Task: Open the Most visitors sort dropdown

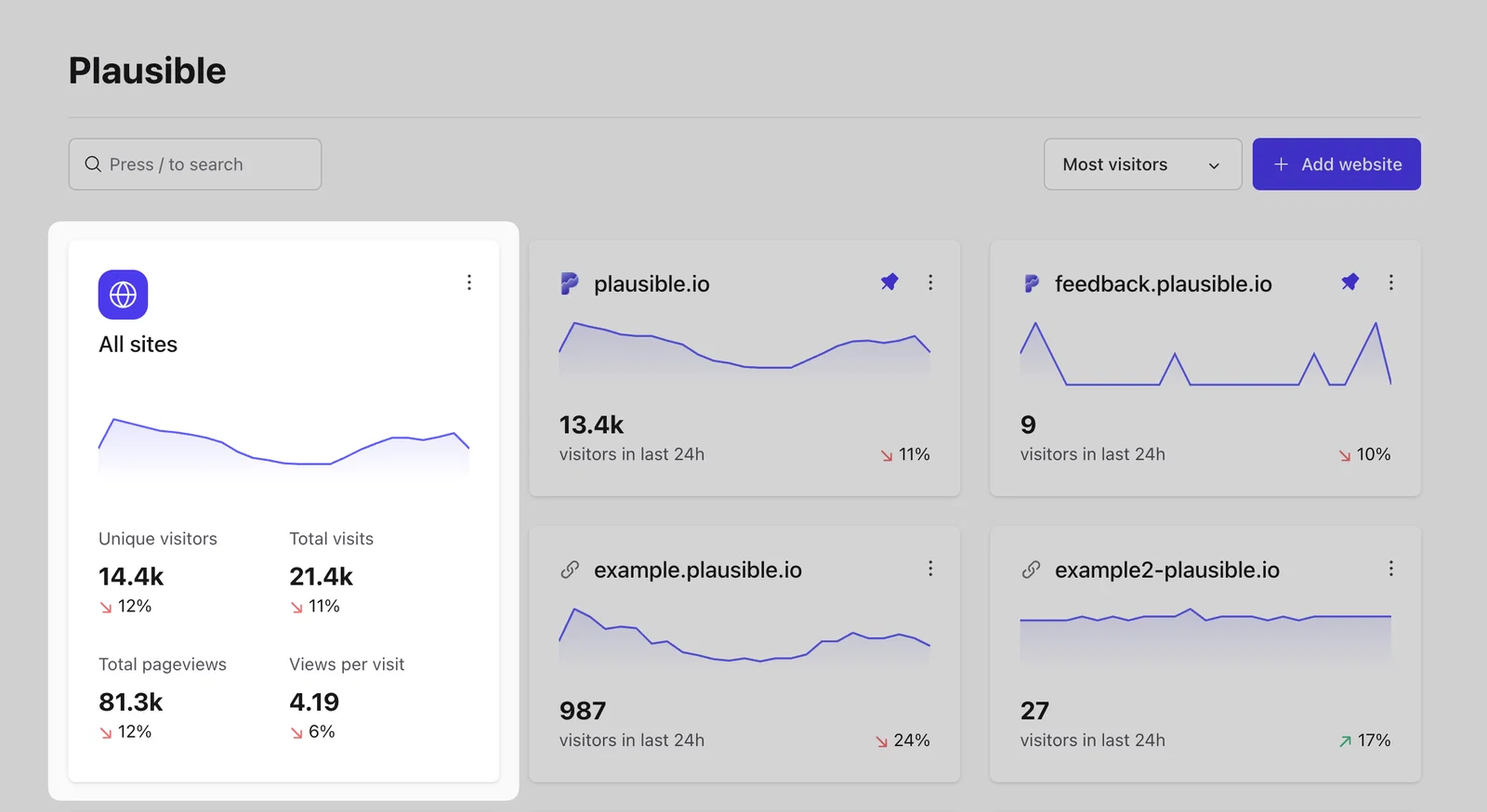Action: click(1142, 164)
